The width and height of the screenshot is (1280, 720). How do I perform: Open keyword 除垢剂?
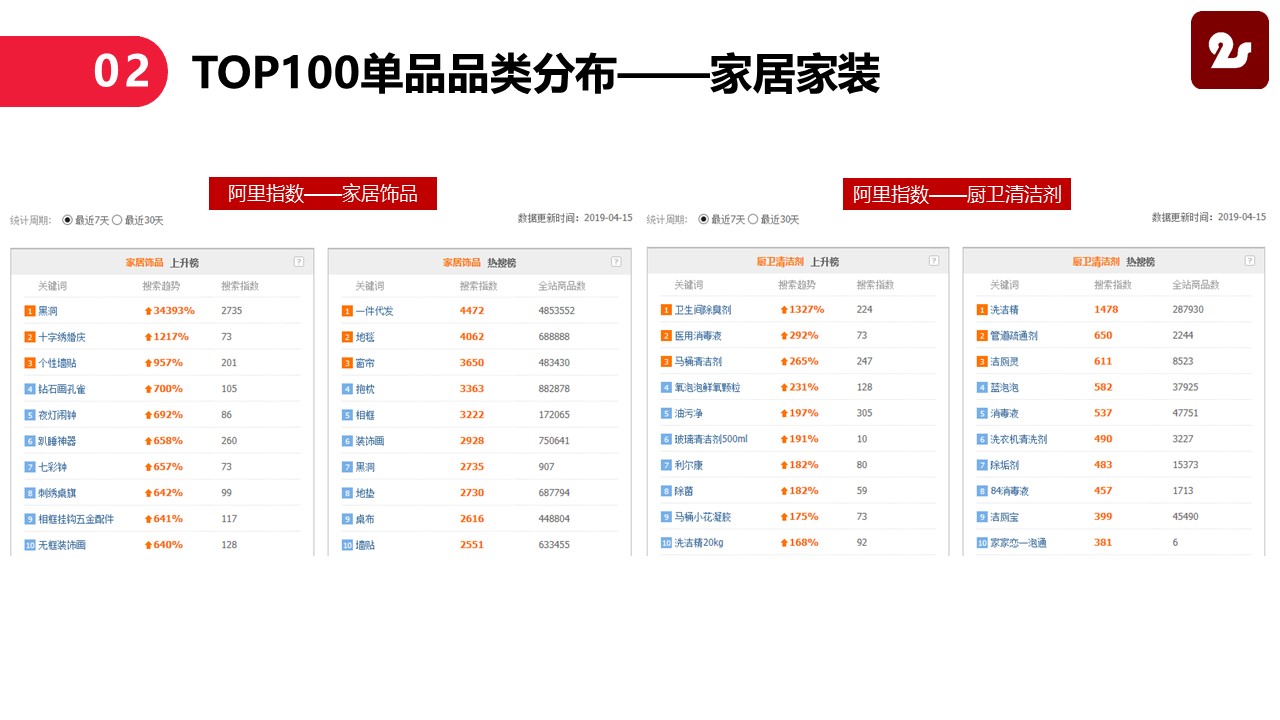tap(1004, 466)
